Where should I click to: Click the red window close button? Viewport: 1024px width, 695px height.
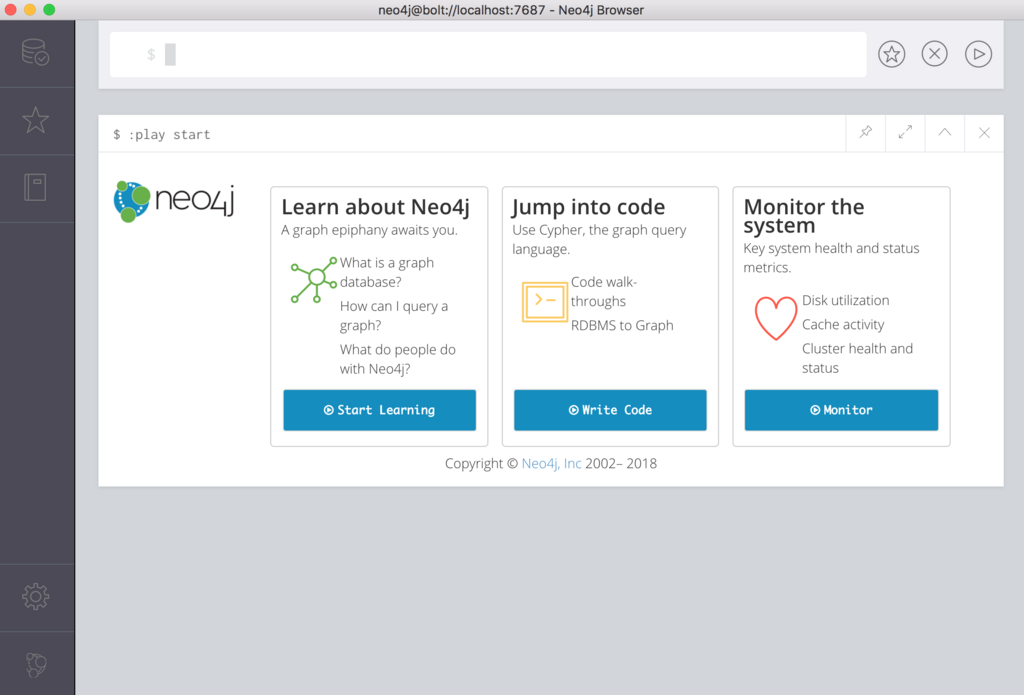(x=10, y=10)
